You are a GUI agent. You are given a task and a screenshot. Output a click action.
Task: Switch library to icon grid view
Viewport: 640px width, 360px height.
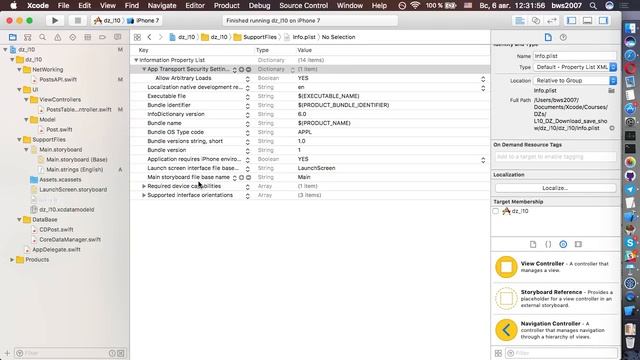tap(498, 353)
